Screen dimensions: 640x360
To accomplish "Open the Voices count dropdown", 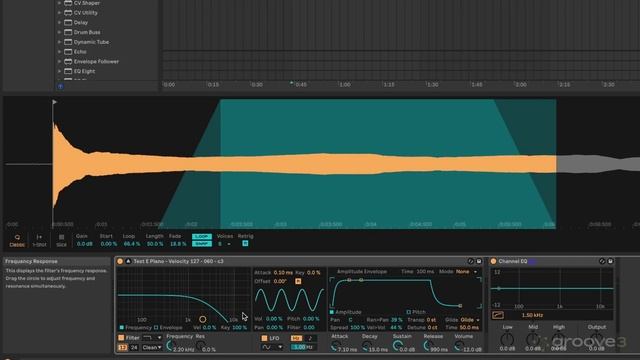I will [x=224, y=244].
